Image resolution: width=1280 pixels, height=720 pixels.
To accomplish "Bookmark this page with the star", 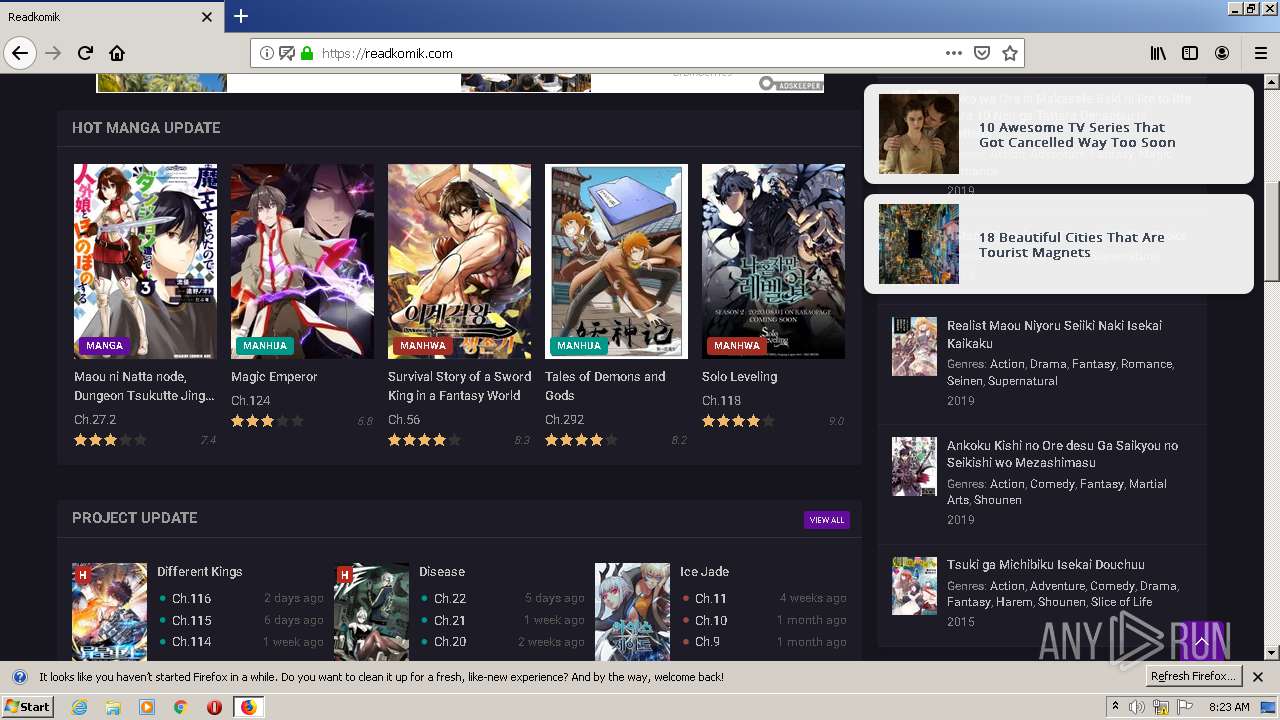I will pos(1010,53).
